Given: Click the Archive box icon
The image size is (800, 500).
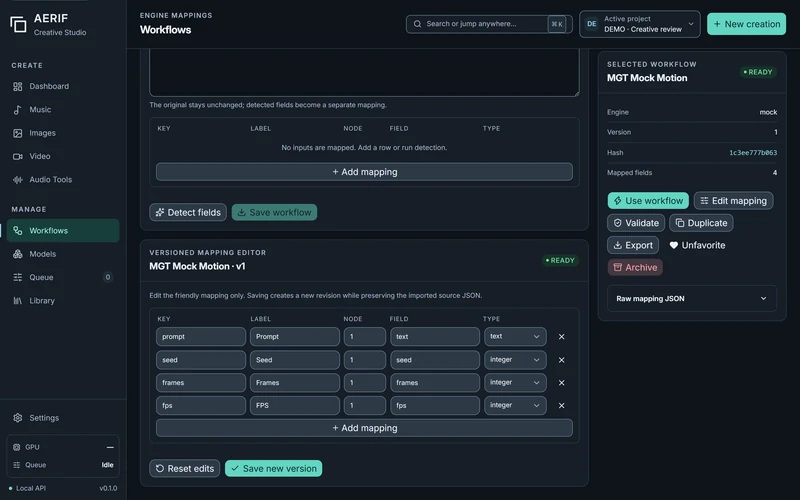Looking at the screenshot, I should coord(617,267).
